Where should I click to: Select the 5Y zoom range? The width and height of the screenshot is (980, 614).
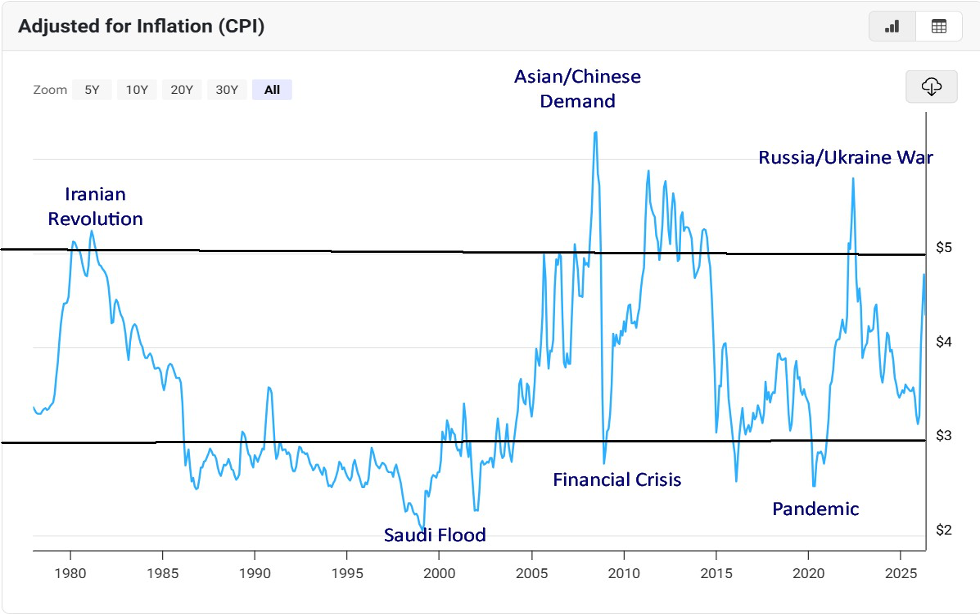tap(92, 89)
